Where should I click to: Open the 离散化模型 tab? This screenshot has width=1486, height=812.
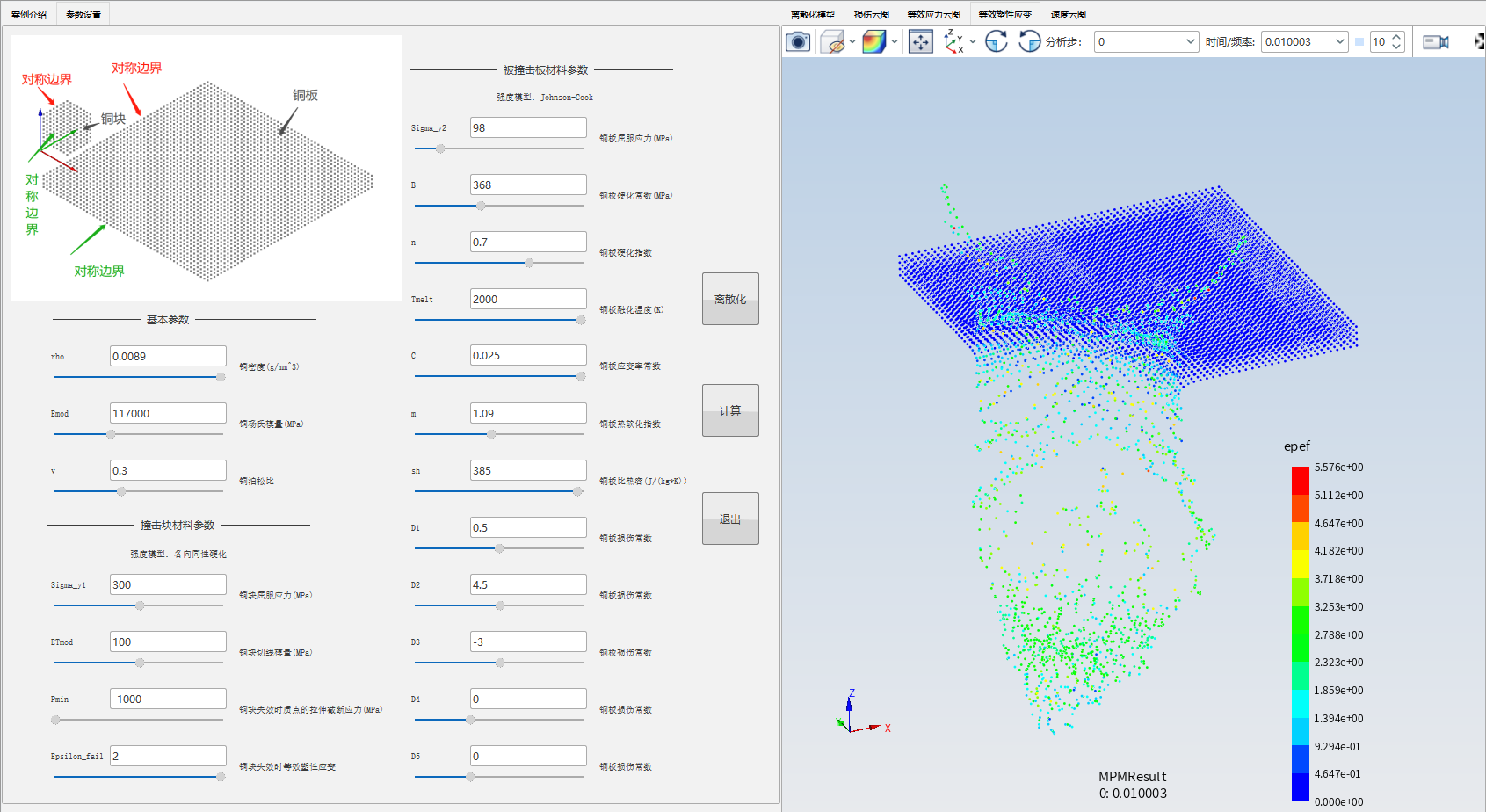click(813, 14)
